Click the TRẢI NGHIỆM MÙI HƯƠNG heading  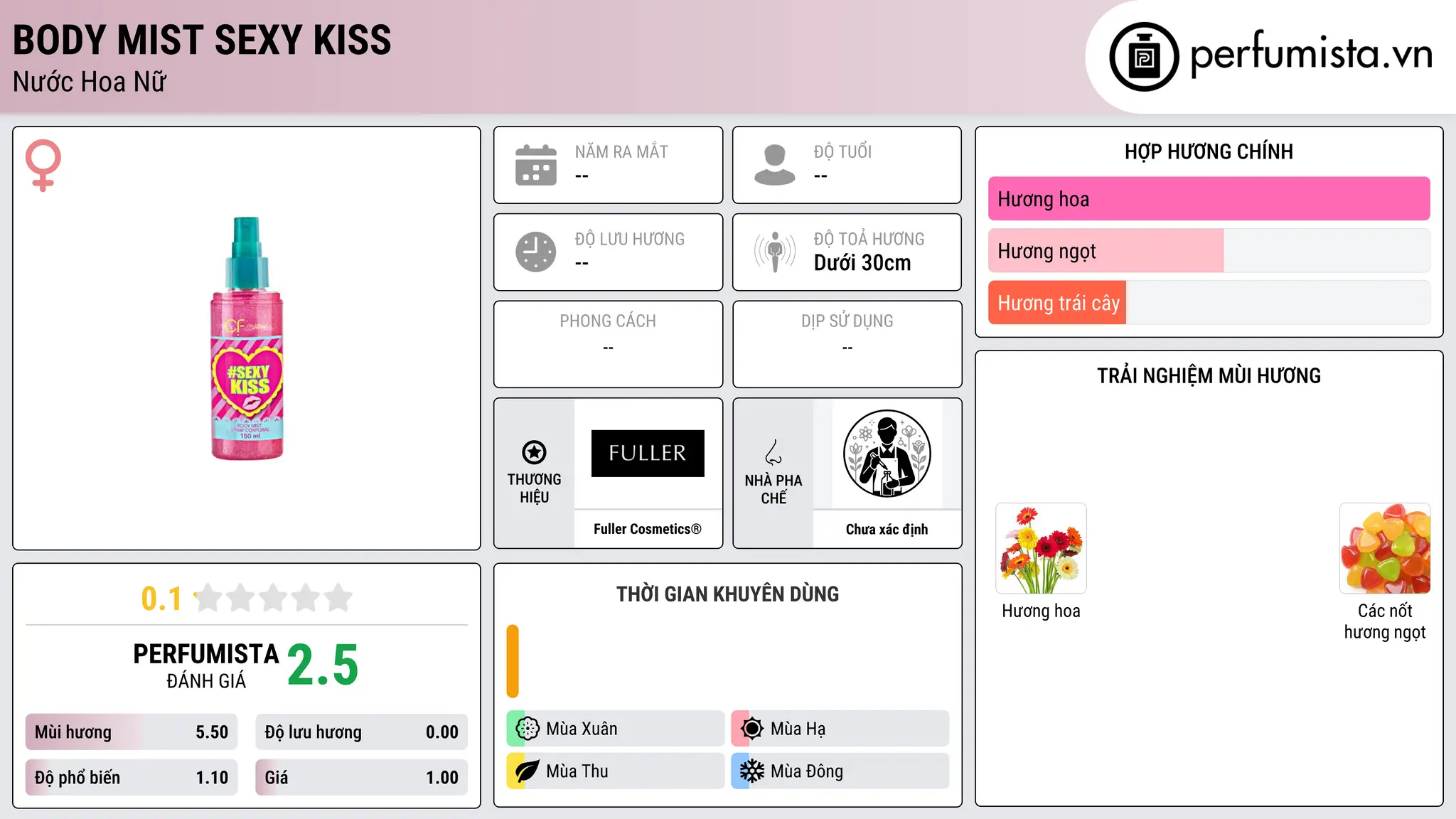click(1209, 375)
